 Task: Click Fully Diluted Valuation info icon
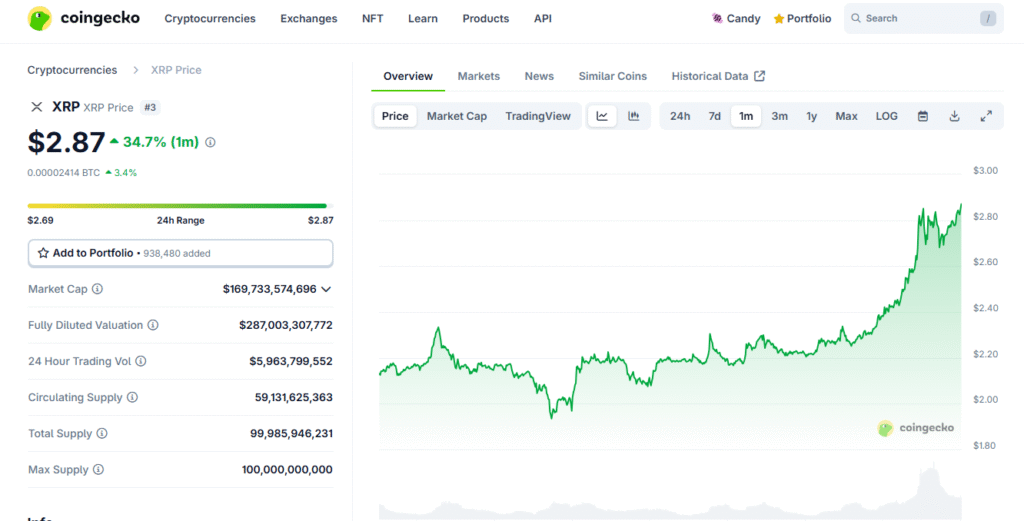tap(153, 324)
